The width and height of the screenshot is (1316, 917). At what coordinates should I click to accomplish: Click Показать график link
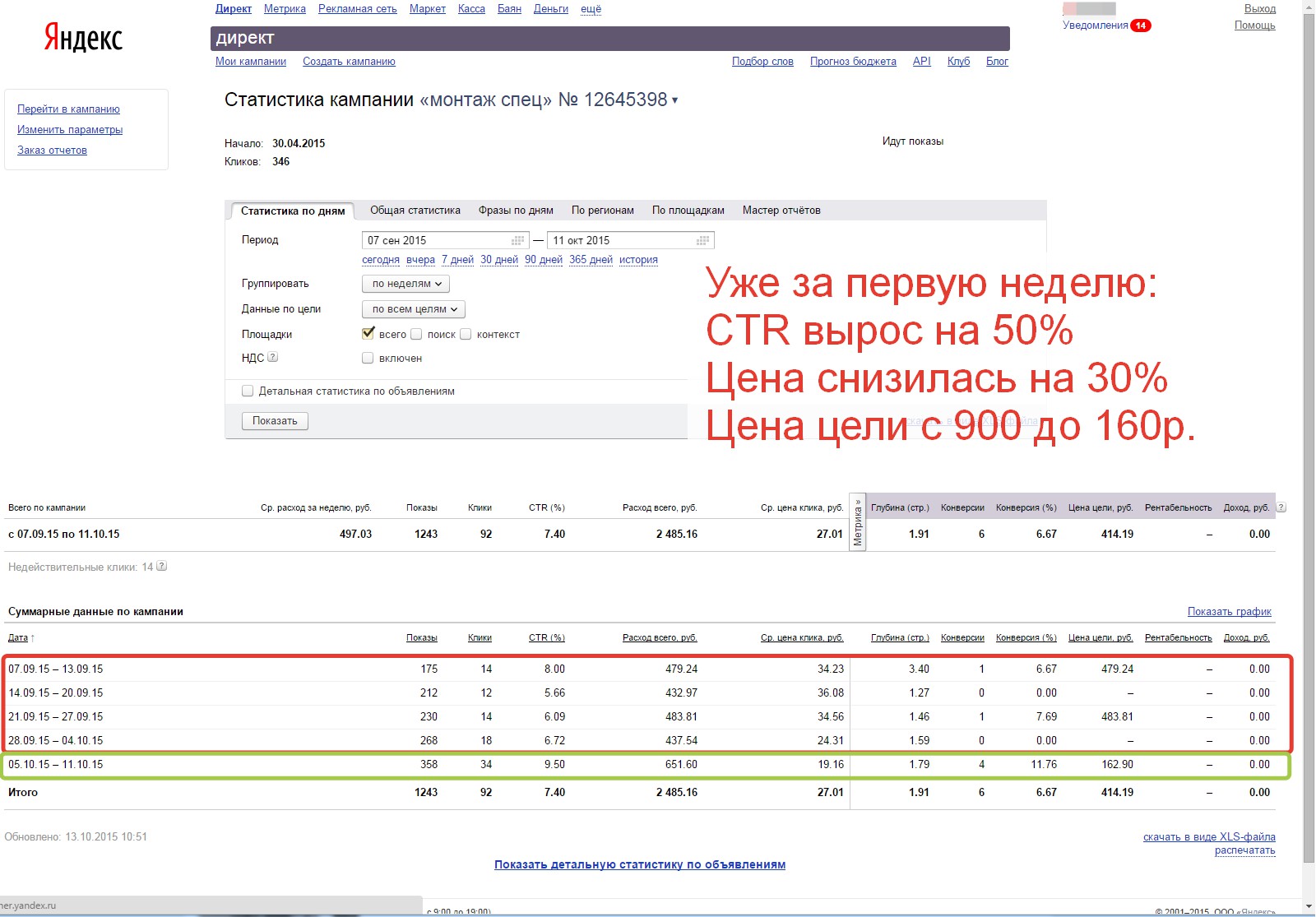click(1229, 612)
